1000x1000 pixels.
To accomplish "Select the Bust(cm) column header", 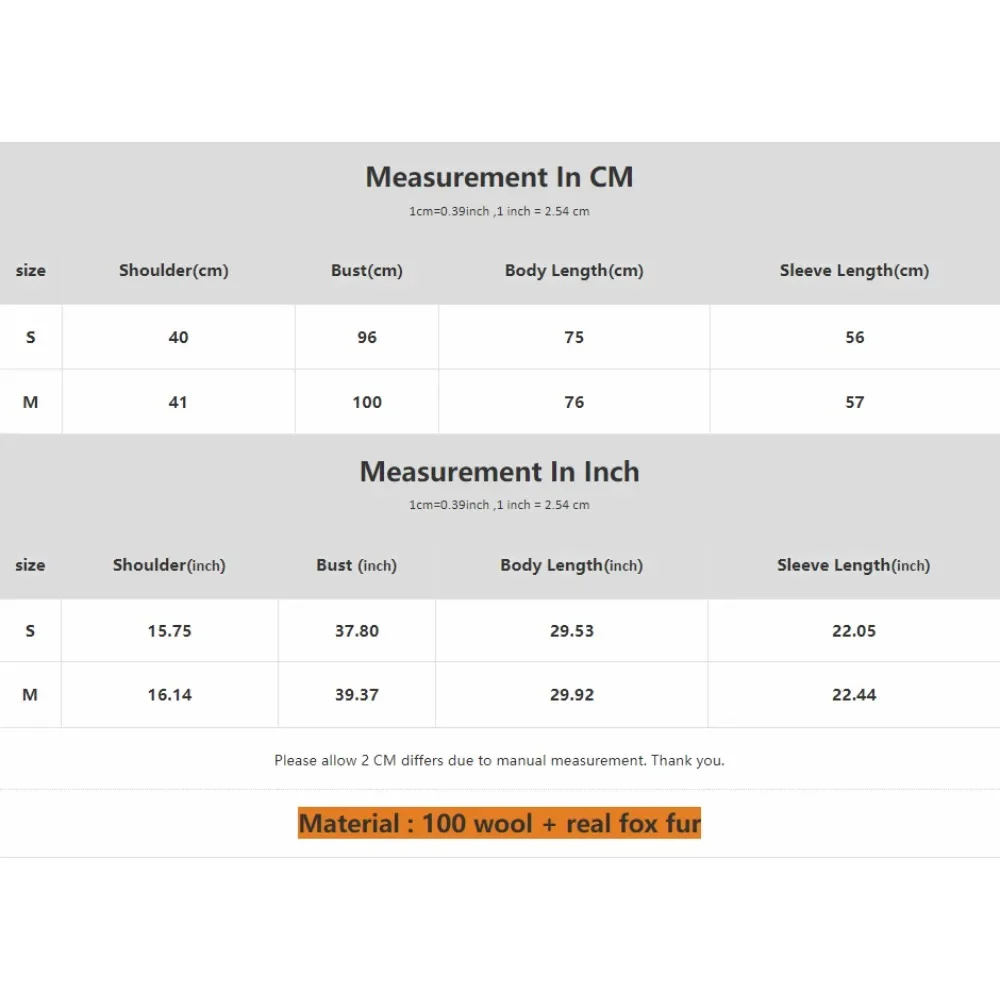I will click(x=366, y=270).
